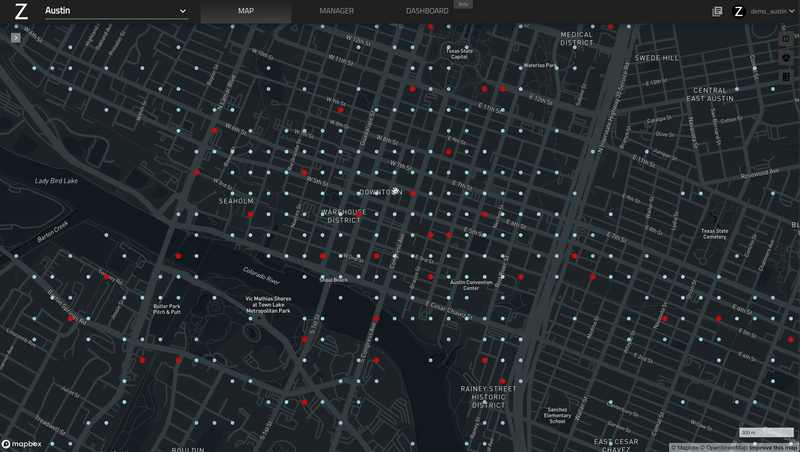Expand the demo_austin account menu
Viewport: 800px width, 452px height.
pyautogui.click(x=772, y=11)
